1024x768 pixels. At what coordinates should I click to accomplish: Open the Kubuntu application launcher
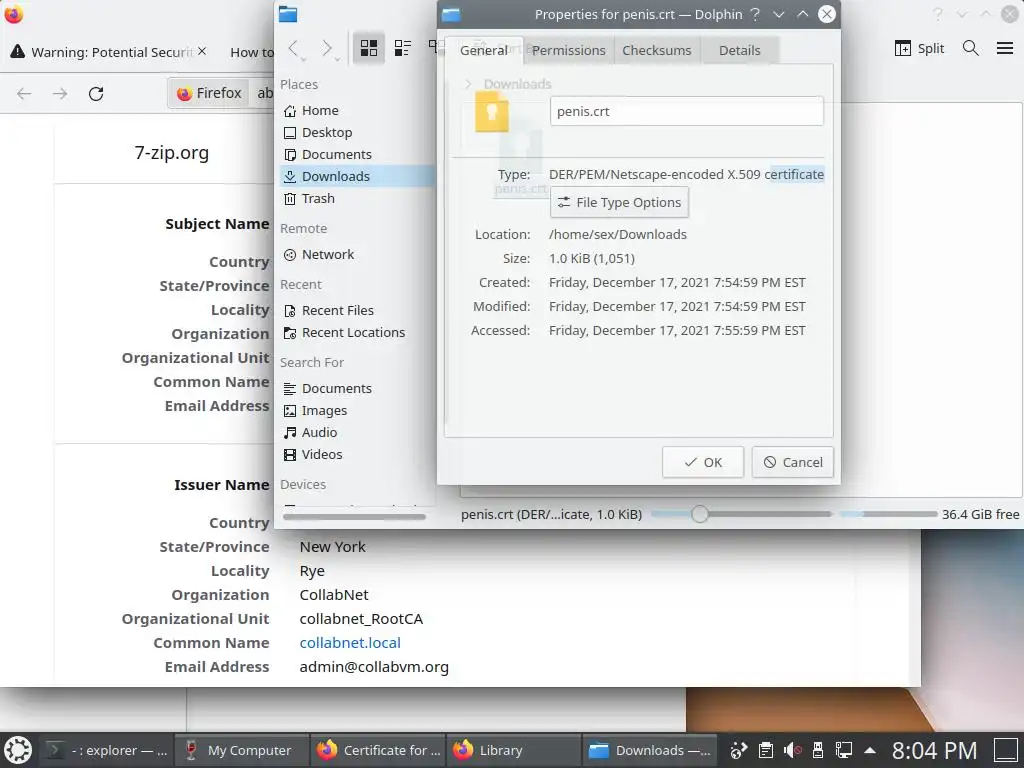tap(18, 750)
